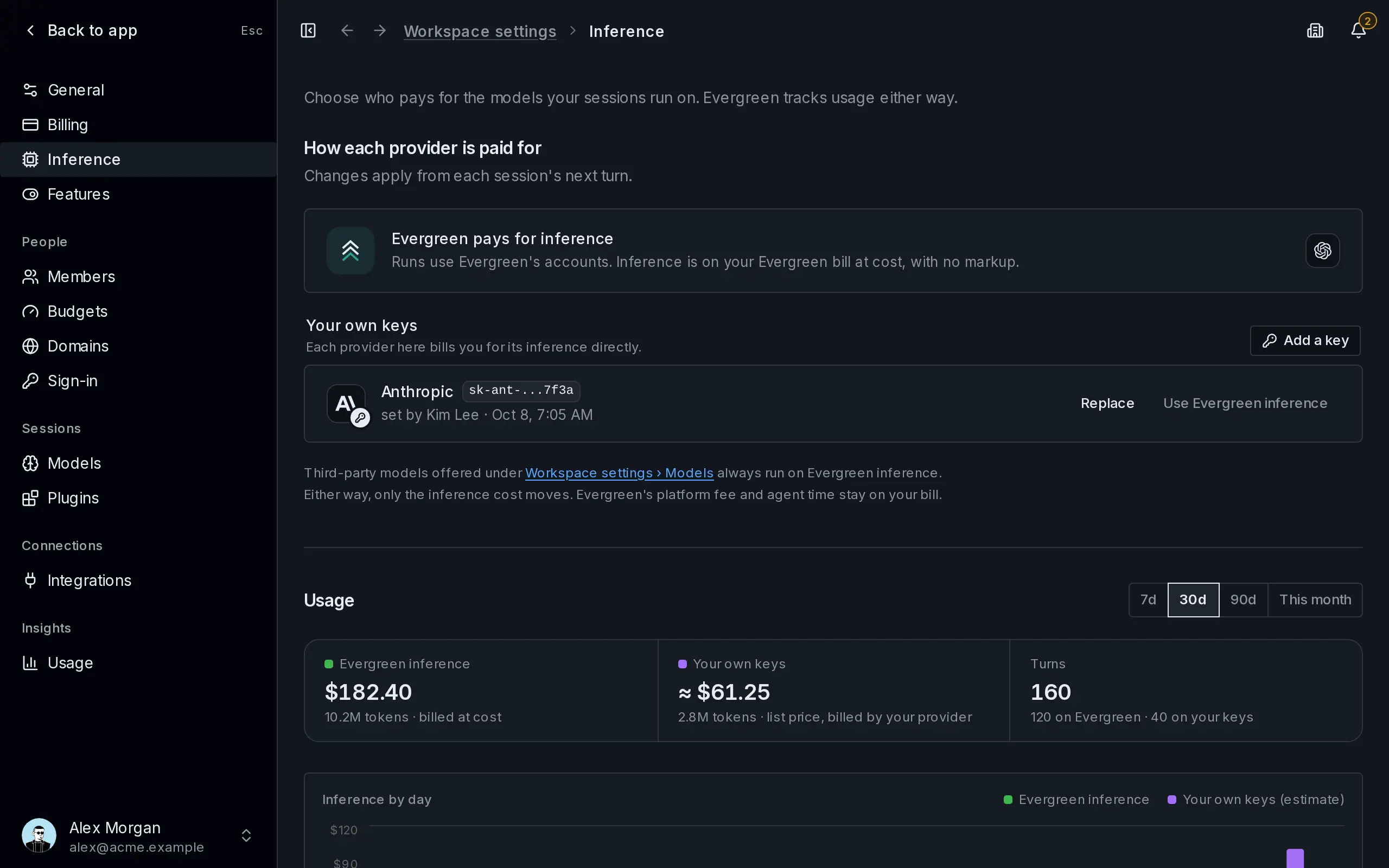Viewport: 1389px width, 868px height.
Task: Click Use Evergreen inference for Anthropic
Action: coord(1245,403)
